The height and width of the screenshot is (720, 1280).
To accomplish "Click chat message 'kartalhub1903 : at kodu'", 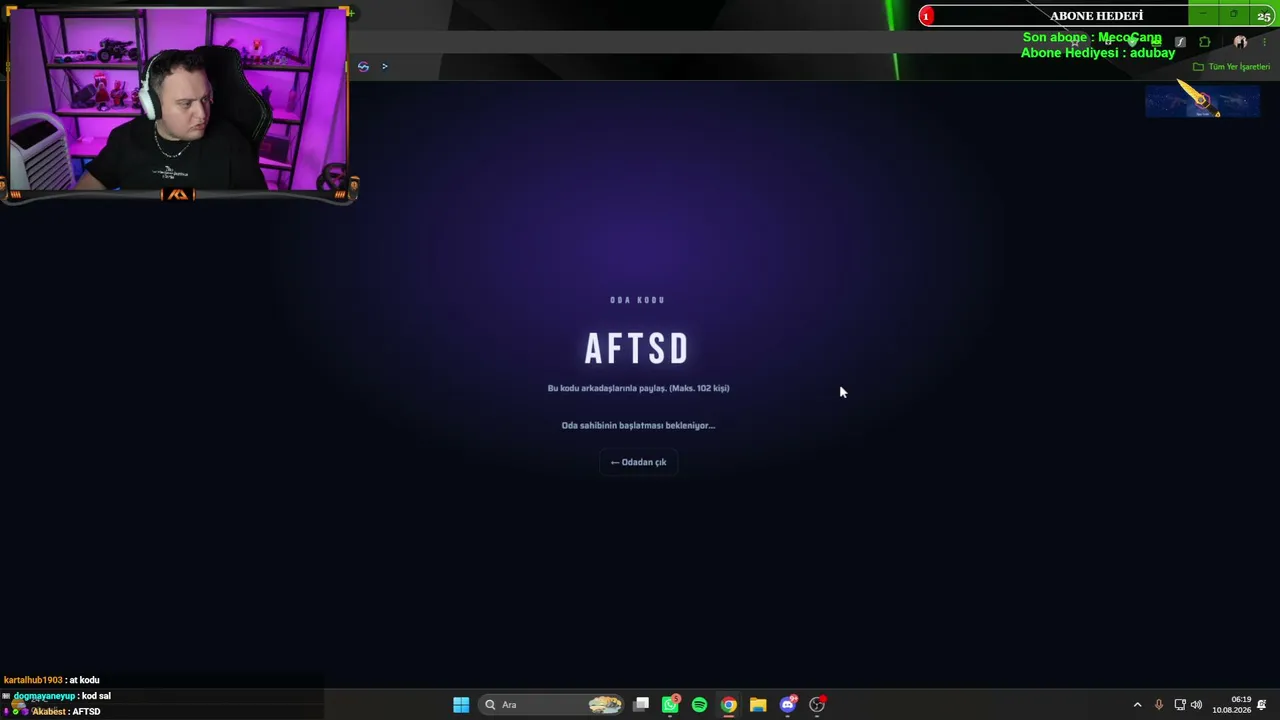I will 51,680.
